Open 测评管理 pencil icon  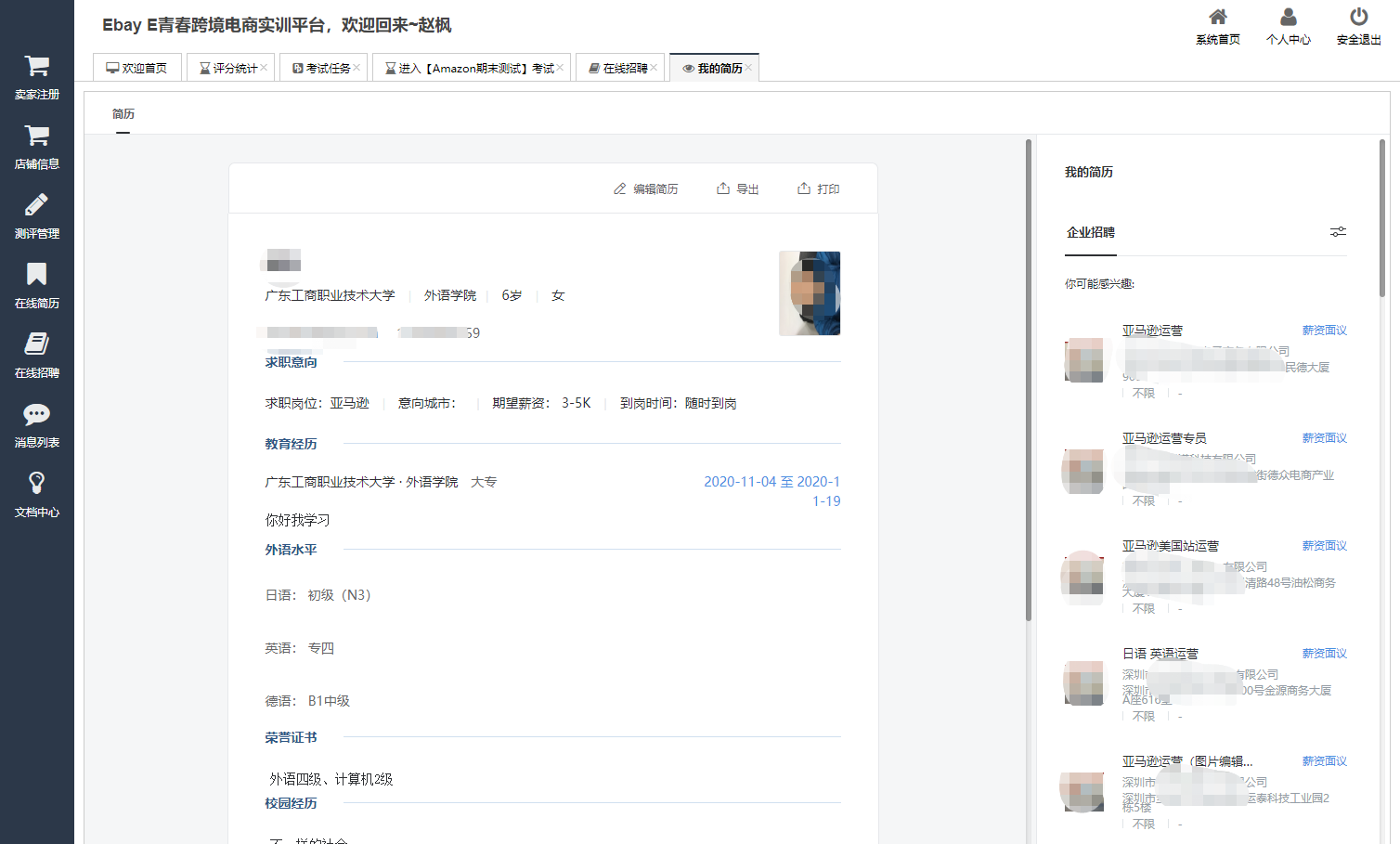[37, 204]
